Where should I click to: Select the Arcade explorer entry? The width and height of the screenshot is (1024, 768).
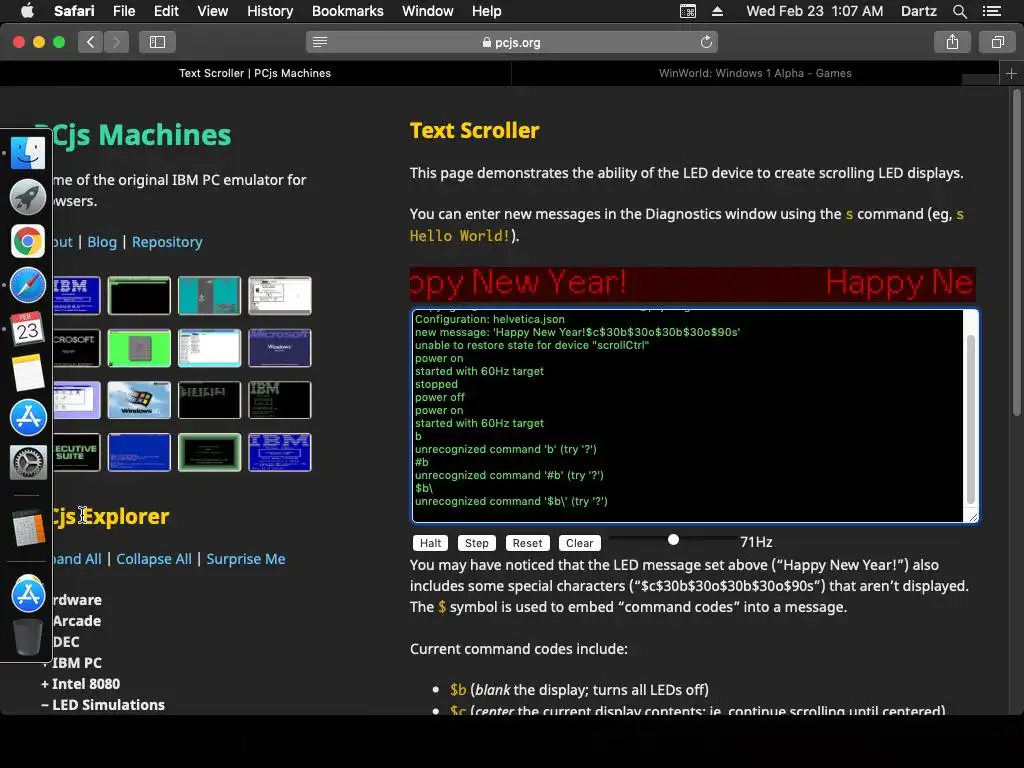coord(76,621)
